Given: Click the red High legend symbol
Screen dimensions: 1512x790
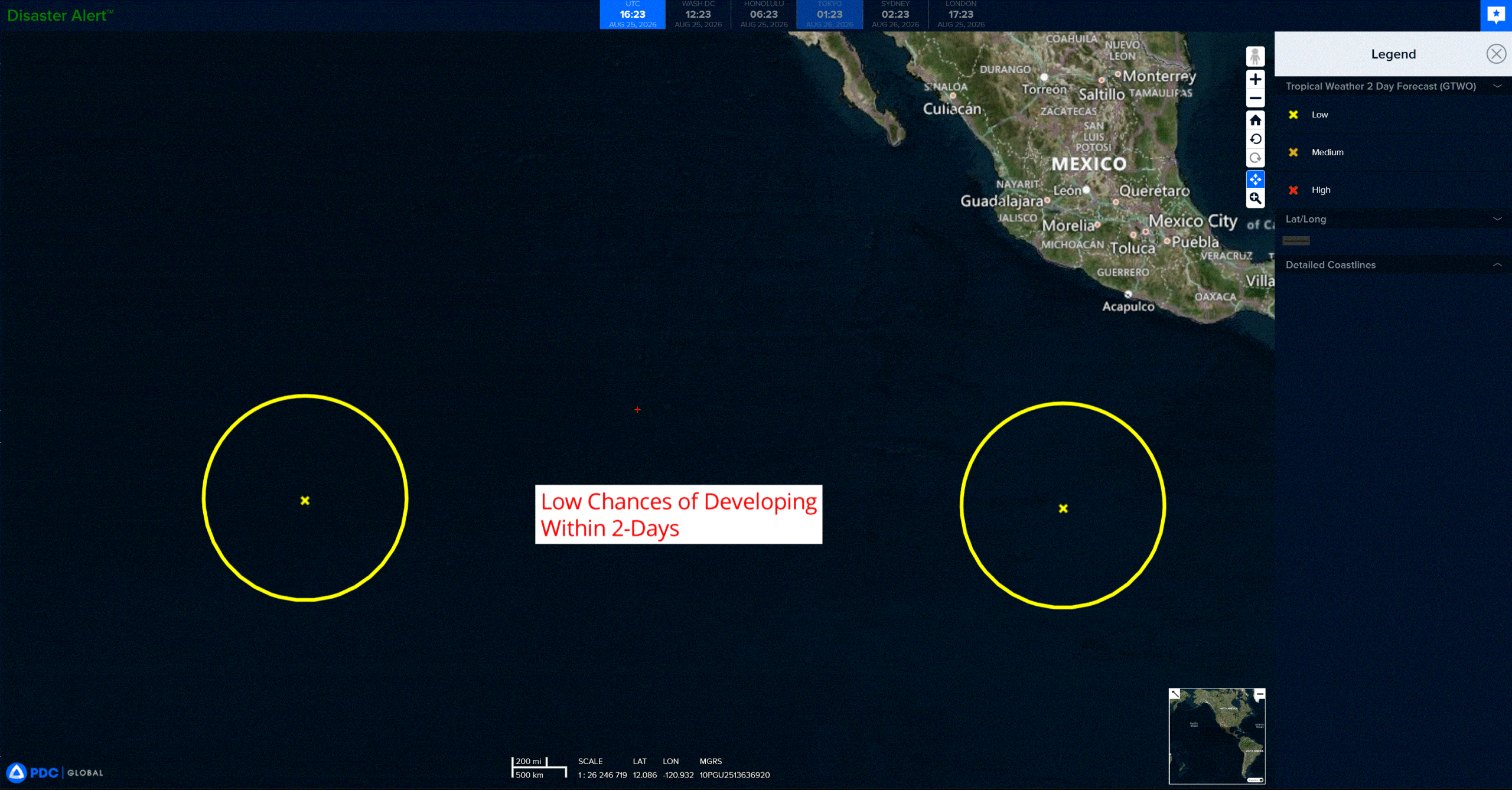Looking at the screenshot, I should click(x=1293, y=190).
